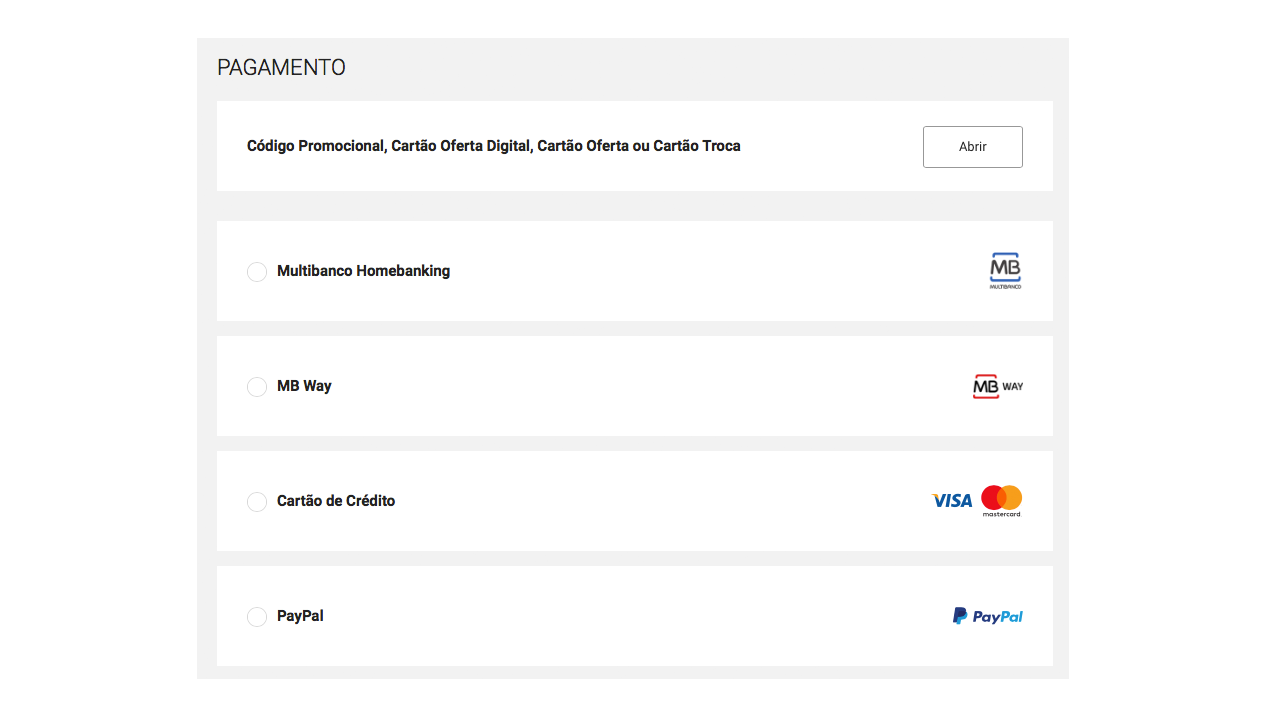
Task: Select Multibanco Homebanking radio button
Action: coord(257,272)
